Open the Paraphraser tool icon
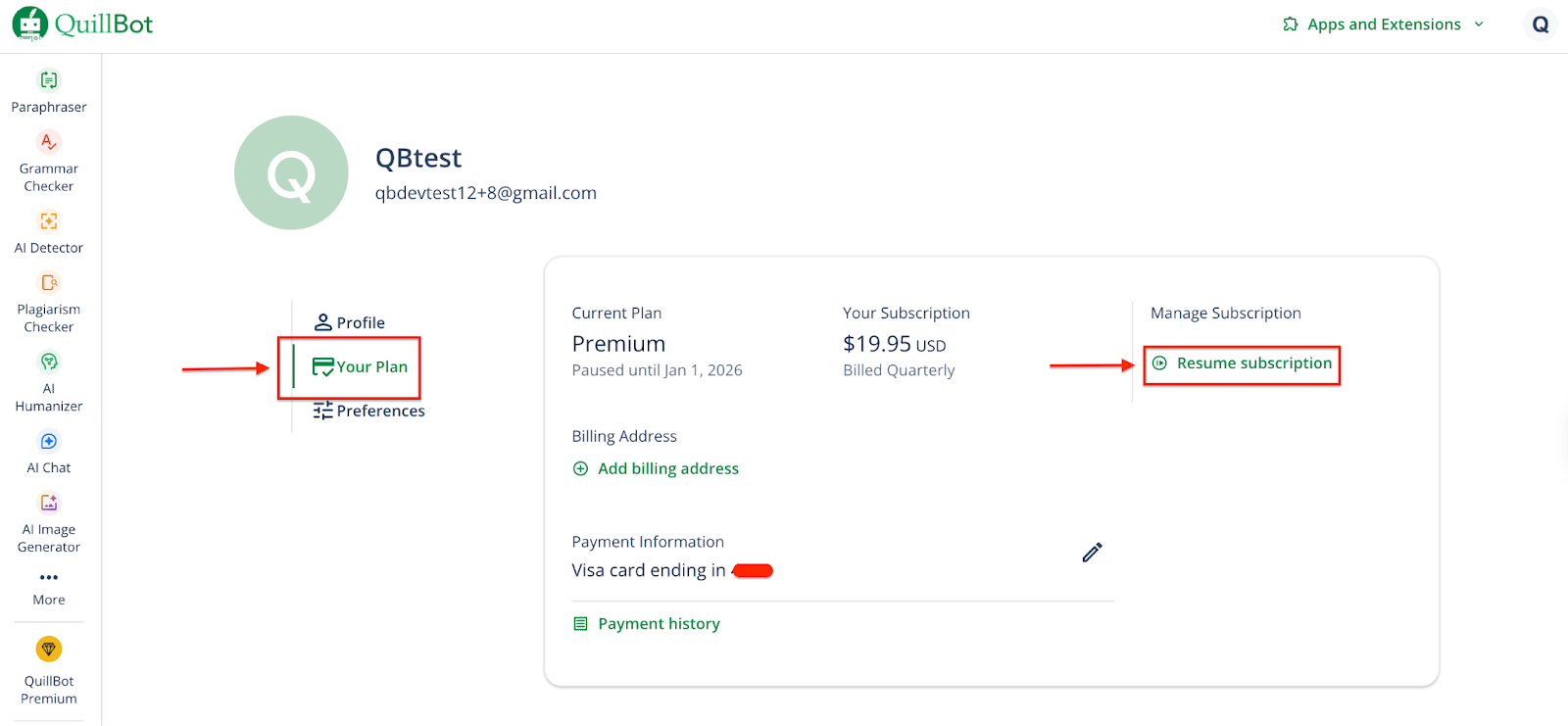Image resolution: width=1568 pixels, height=726 pixels. [x=49, y=80]
